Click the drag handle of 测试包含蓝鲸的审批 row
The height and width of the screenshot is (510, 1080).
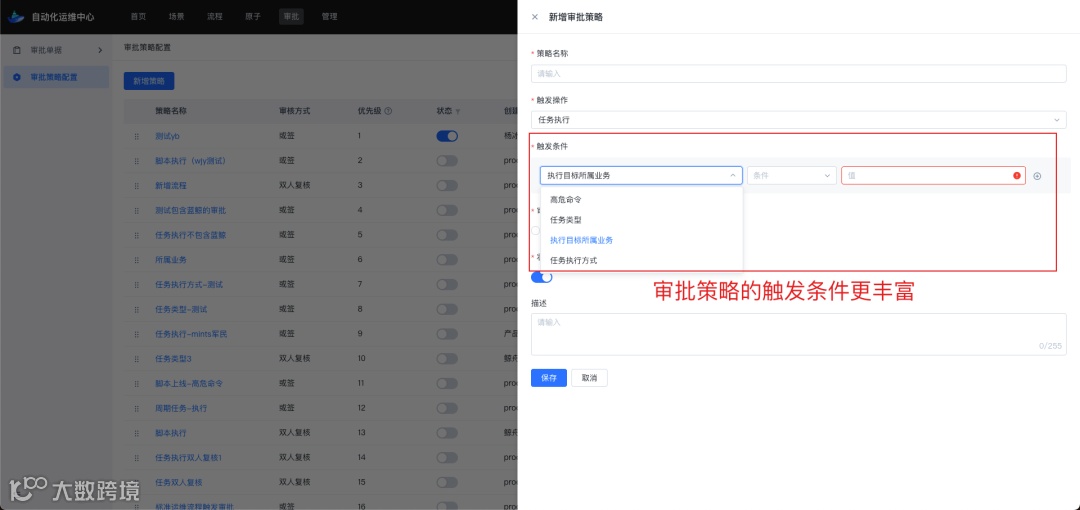[136, 211]
